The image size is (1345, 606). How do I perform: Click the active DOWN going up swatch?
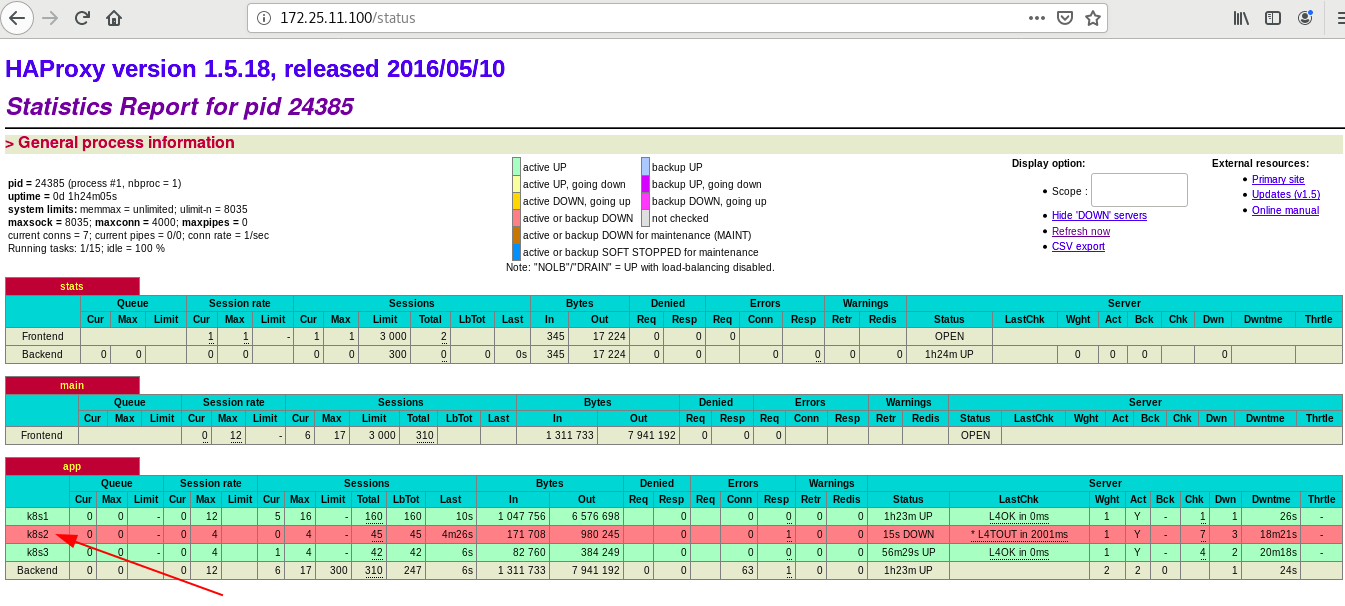tap(517, 200)
